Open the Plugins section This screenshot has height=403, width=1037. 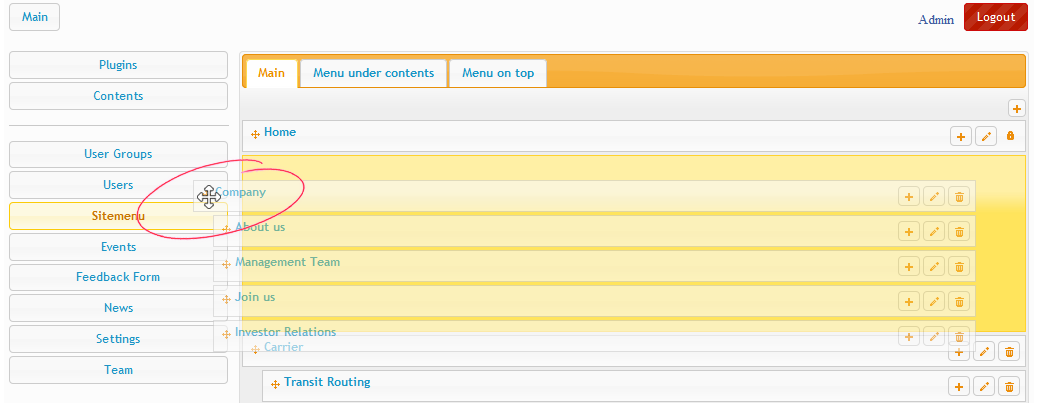pos(118,65)
